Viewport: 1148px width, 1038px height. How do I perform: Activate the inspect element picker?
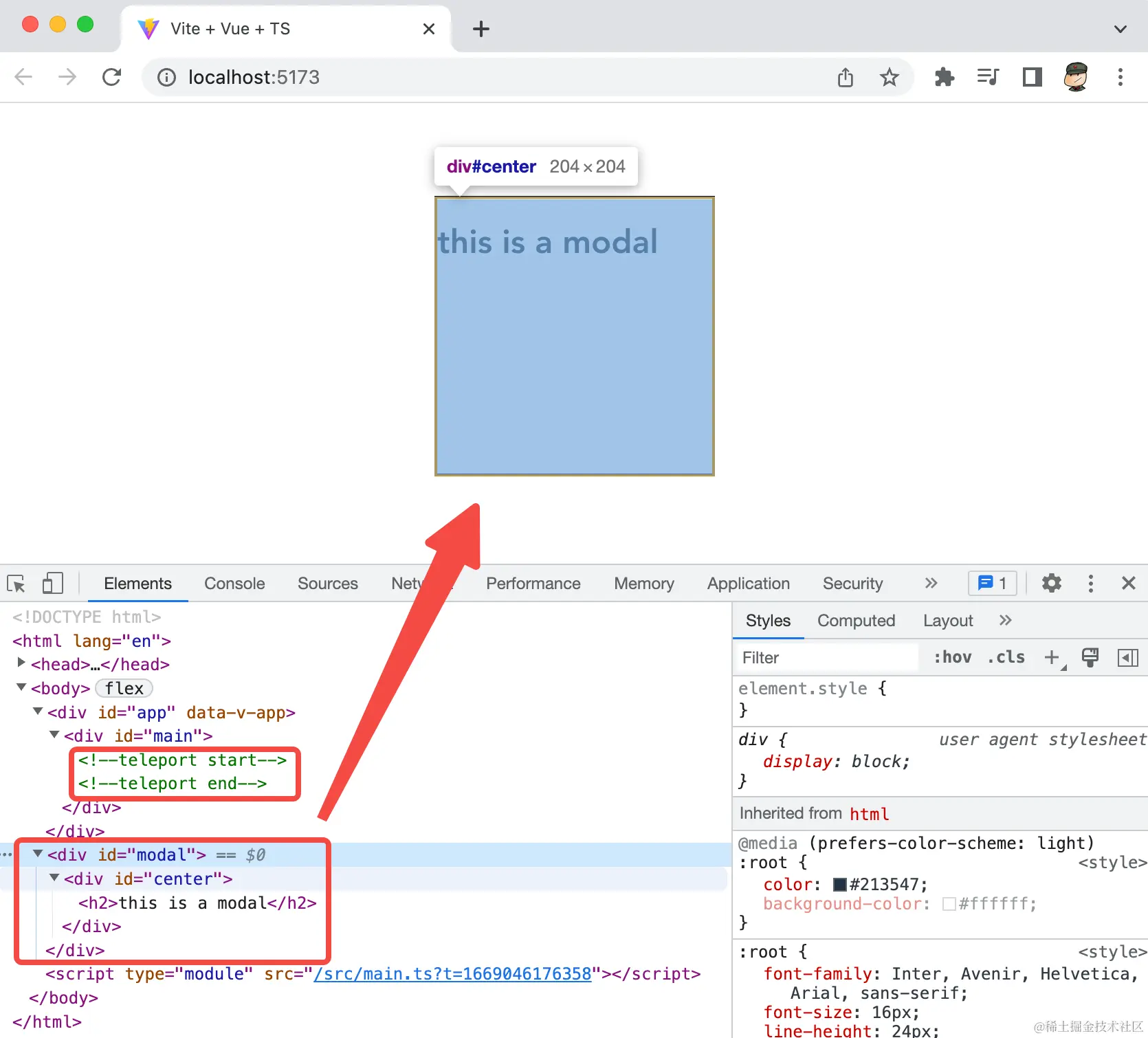click(16, 584)
